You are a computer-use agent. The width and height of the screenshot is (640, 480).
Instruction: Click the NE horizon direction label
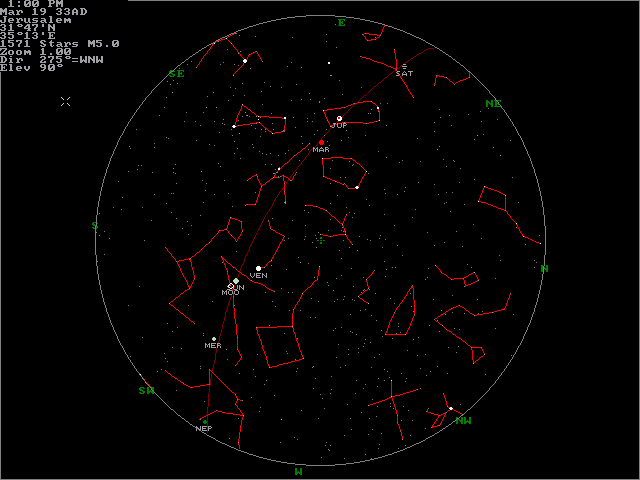pyautogui.click(x=492, y=104)
